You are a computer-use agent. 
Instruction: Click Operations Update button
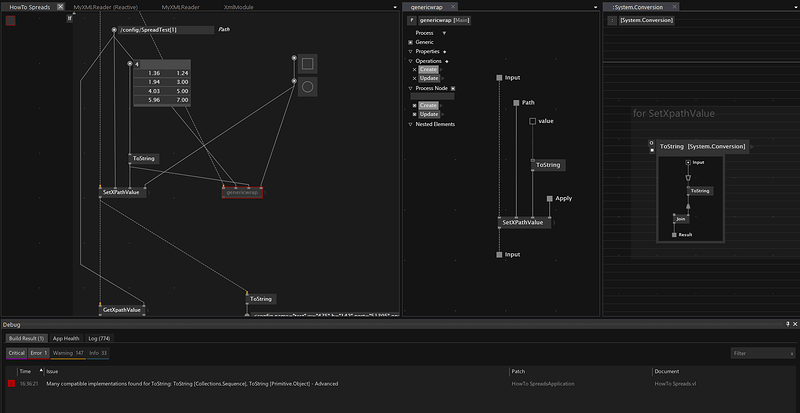coord(429,79)
